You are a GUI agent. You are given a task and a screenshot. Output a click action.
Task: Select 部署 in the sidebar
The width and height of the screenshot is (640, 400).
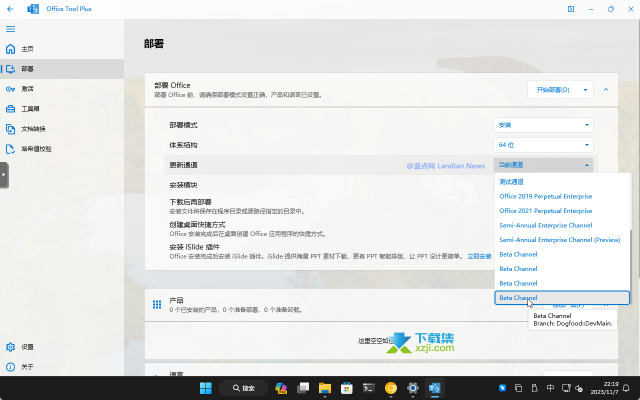62,69
